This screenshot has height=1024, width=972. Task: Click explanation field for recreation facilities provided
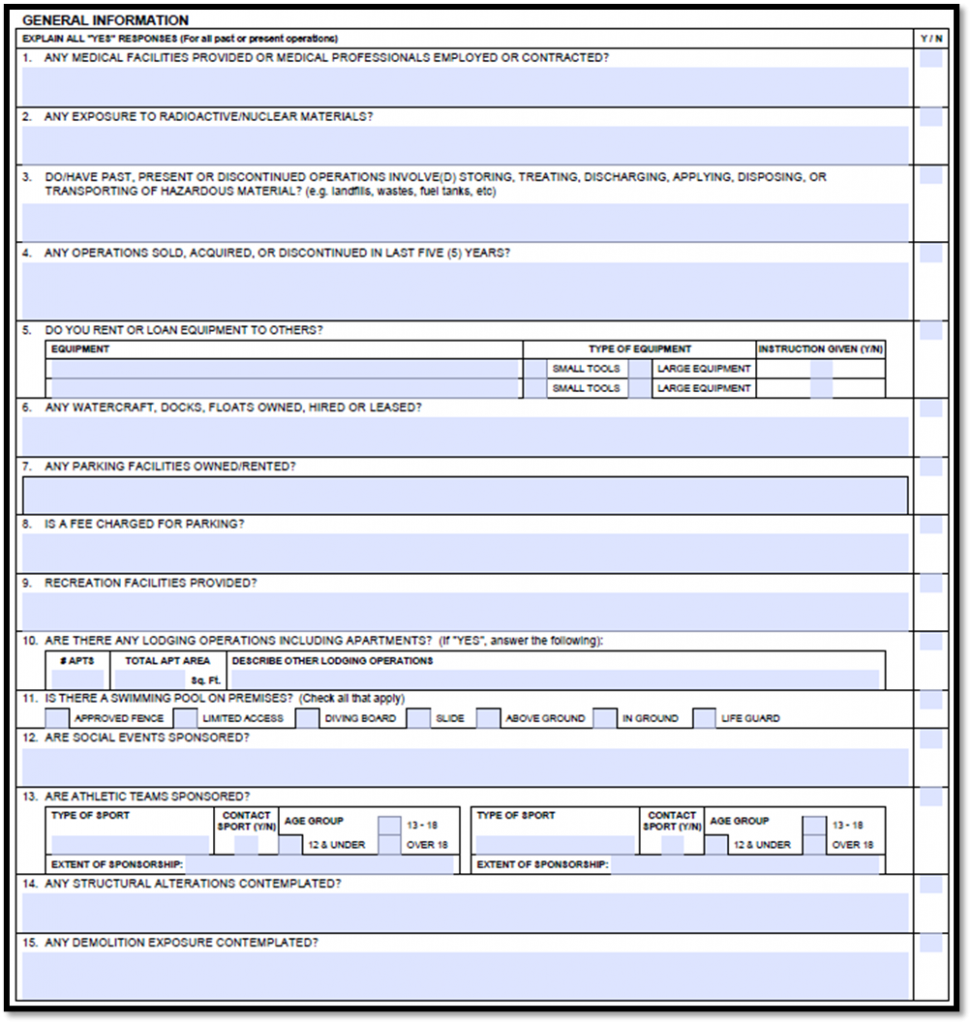465,611
